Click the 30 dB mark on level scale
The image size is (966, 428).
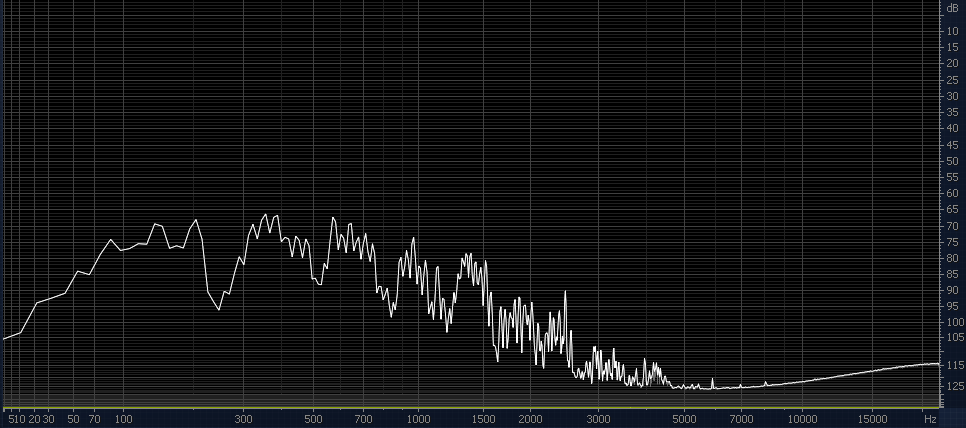point(952,96)
